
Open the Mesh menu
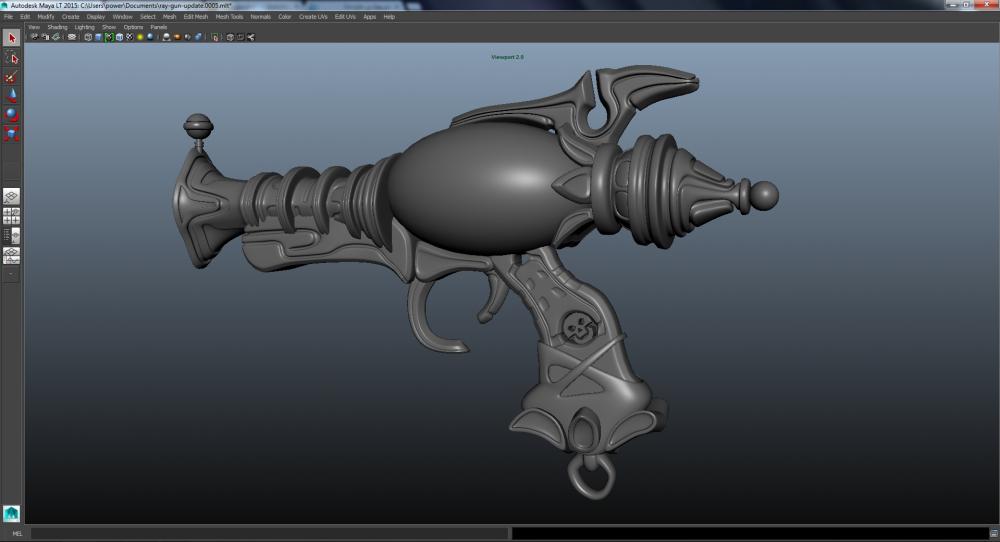(169, 17)
